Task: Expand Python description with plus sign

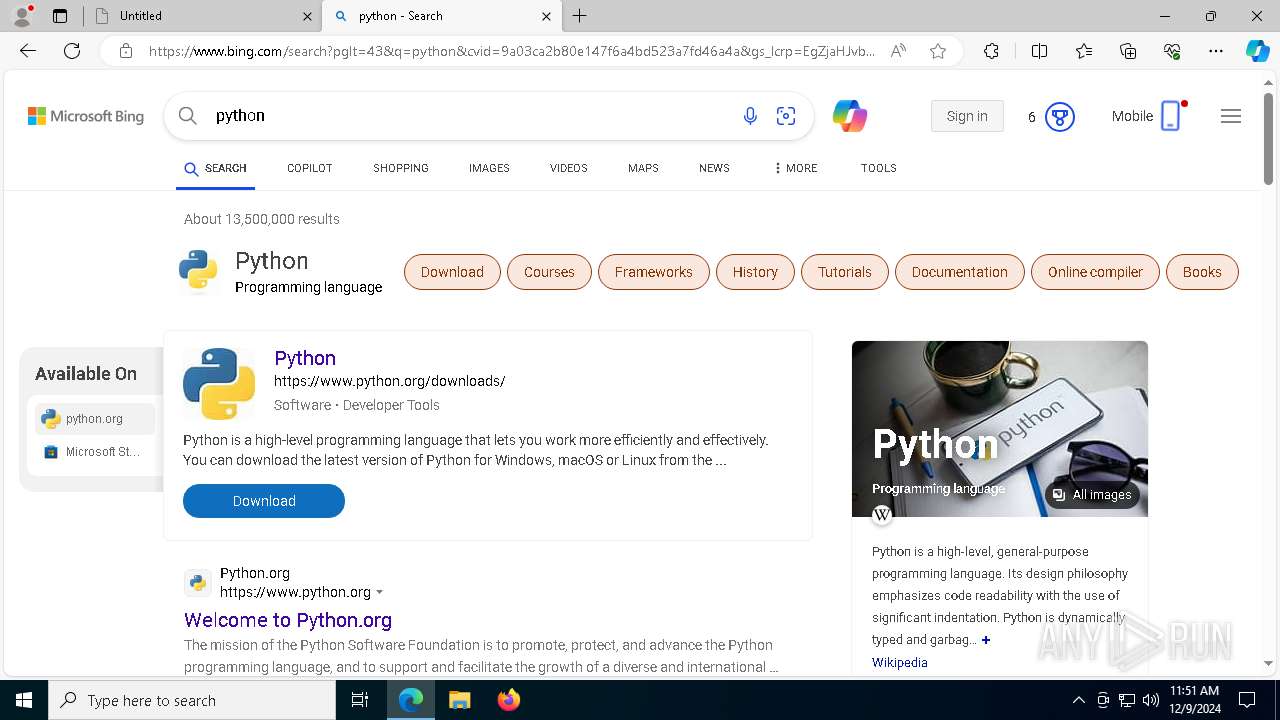Action: pyautogui.click(x=985, y=640)
